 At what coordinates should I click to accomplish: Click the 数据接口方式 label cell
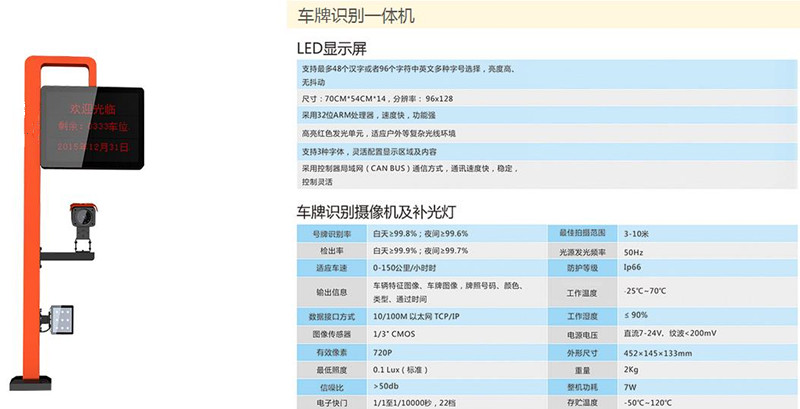click(331, 314)
